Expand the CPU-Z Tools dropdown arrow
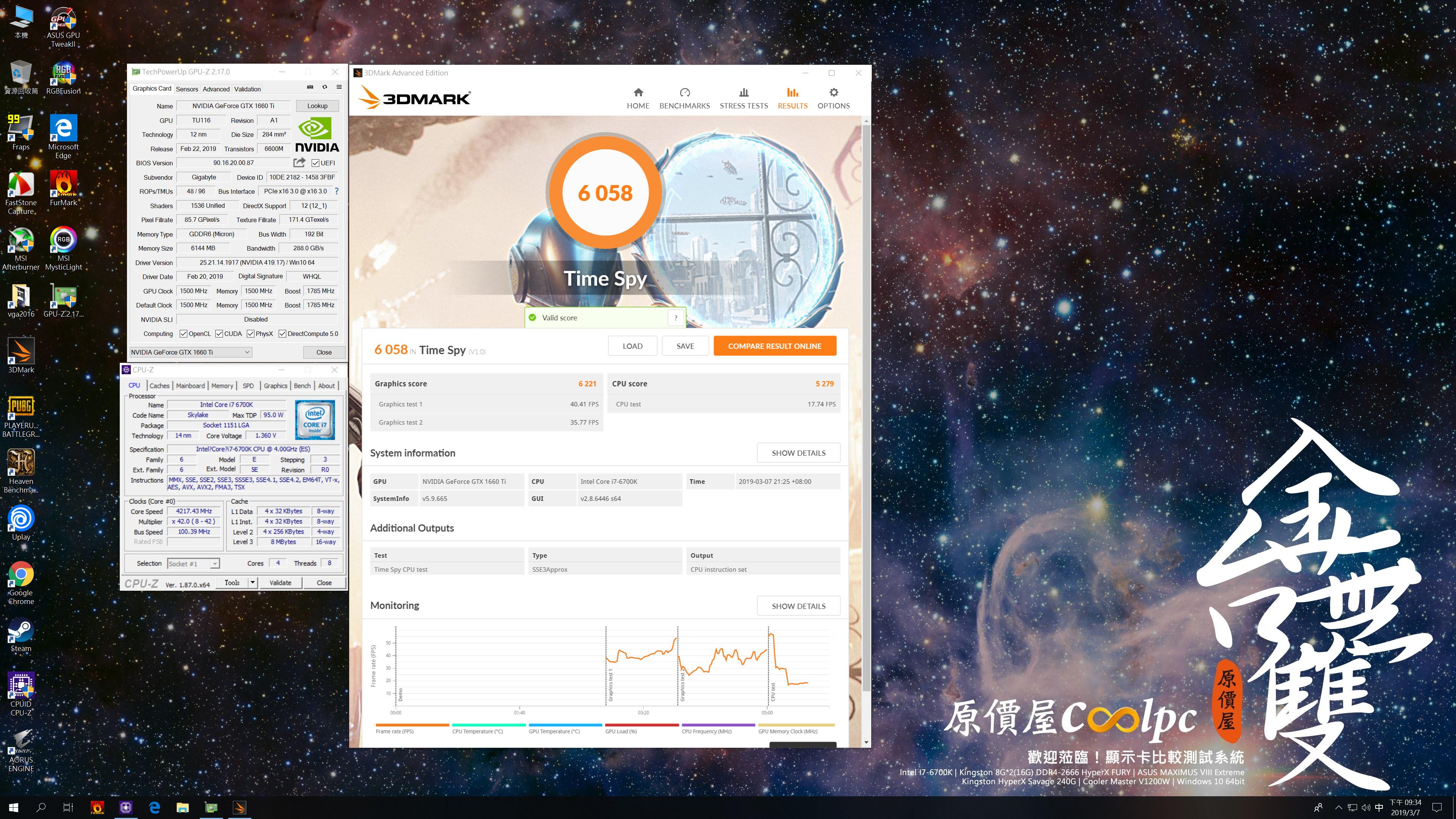 (x=253, y=582)
